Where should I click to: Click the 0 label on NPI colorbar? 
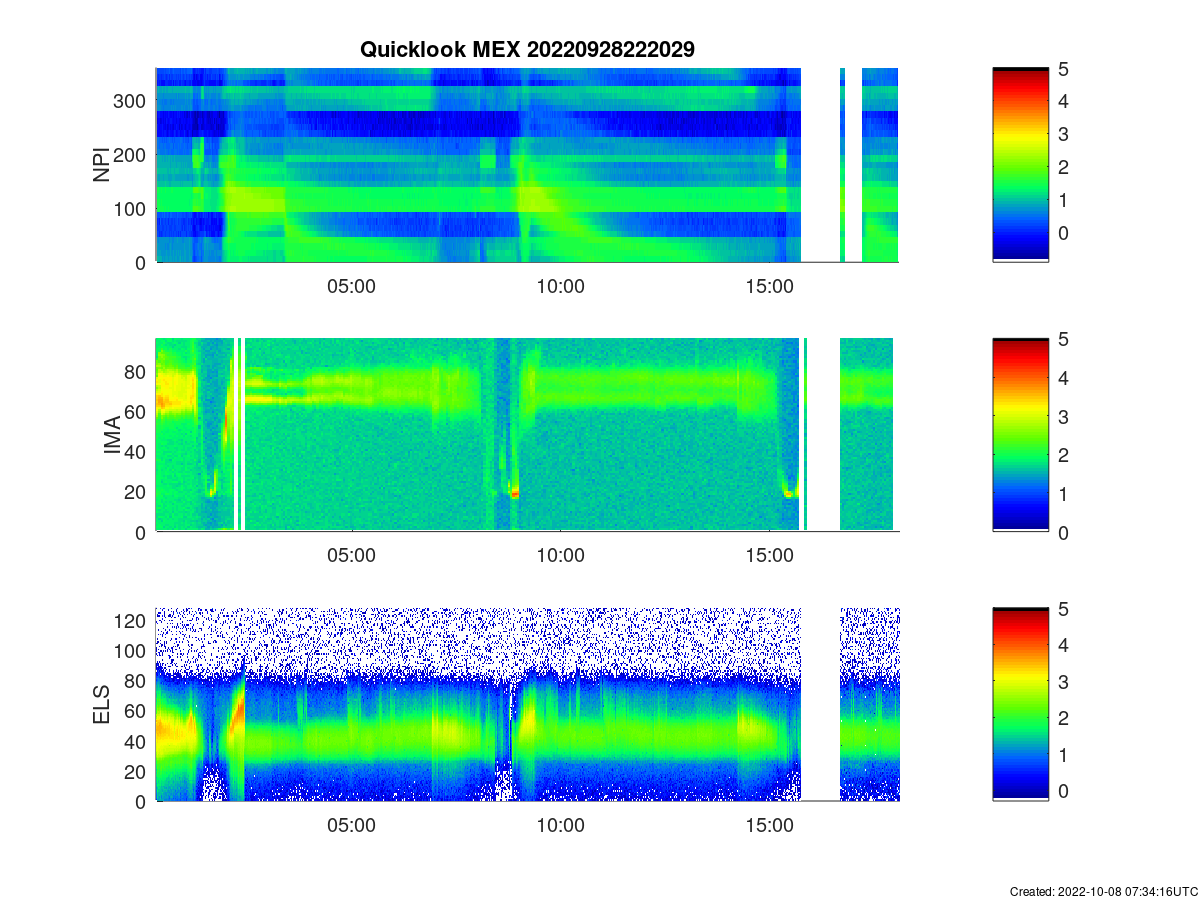1065,233
